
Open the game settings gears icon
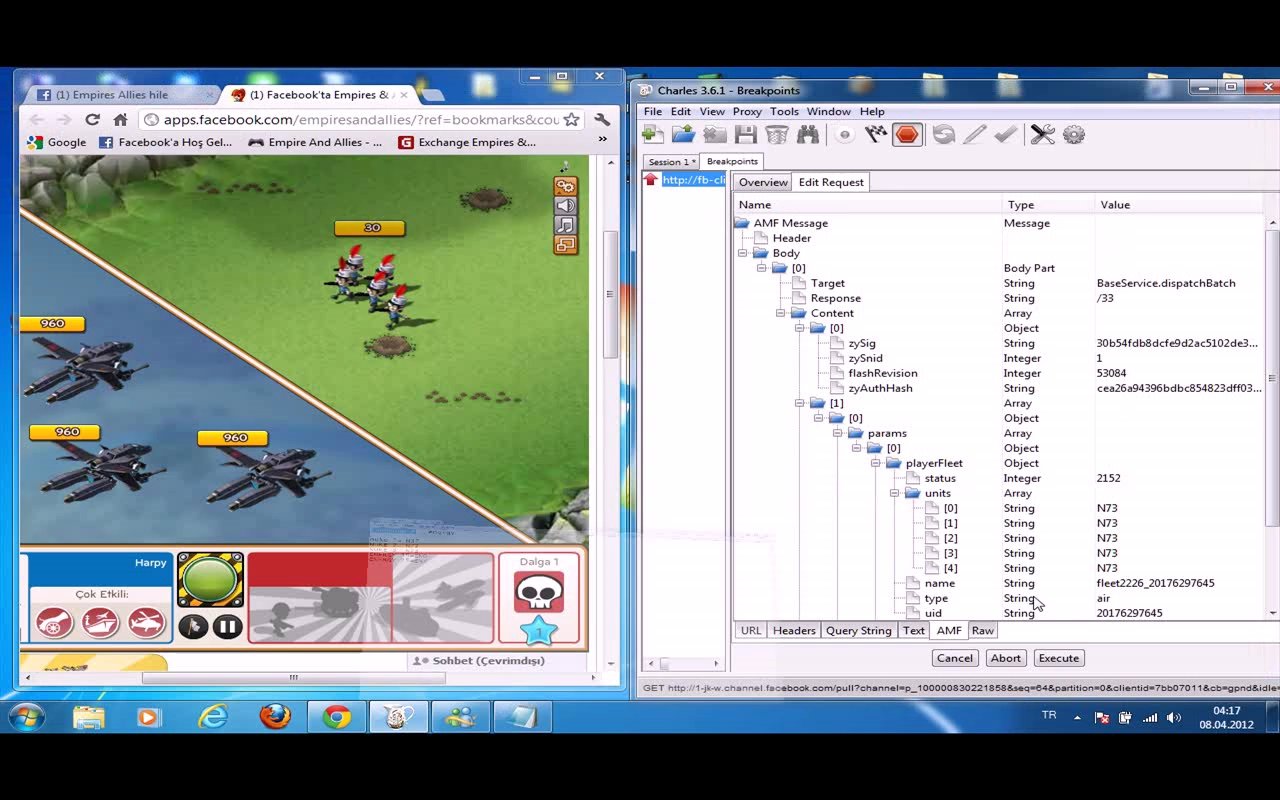(566, 186)
